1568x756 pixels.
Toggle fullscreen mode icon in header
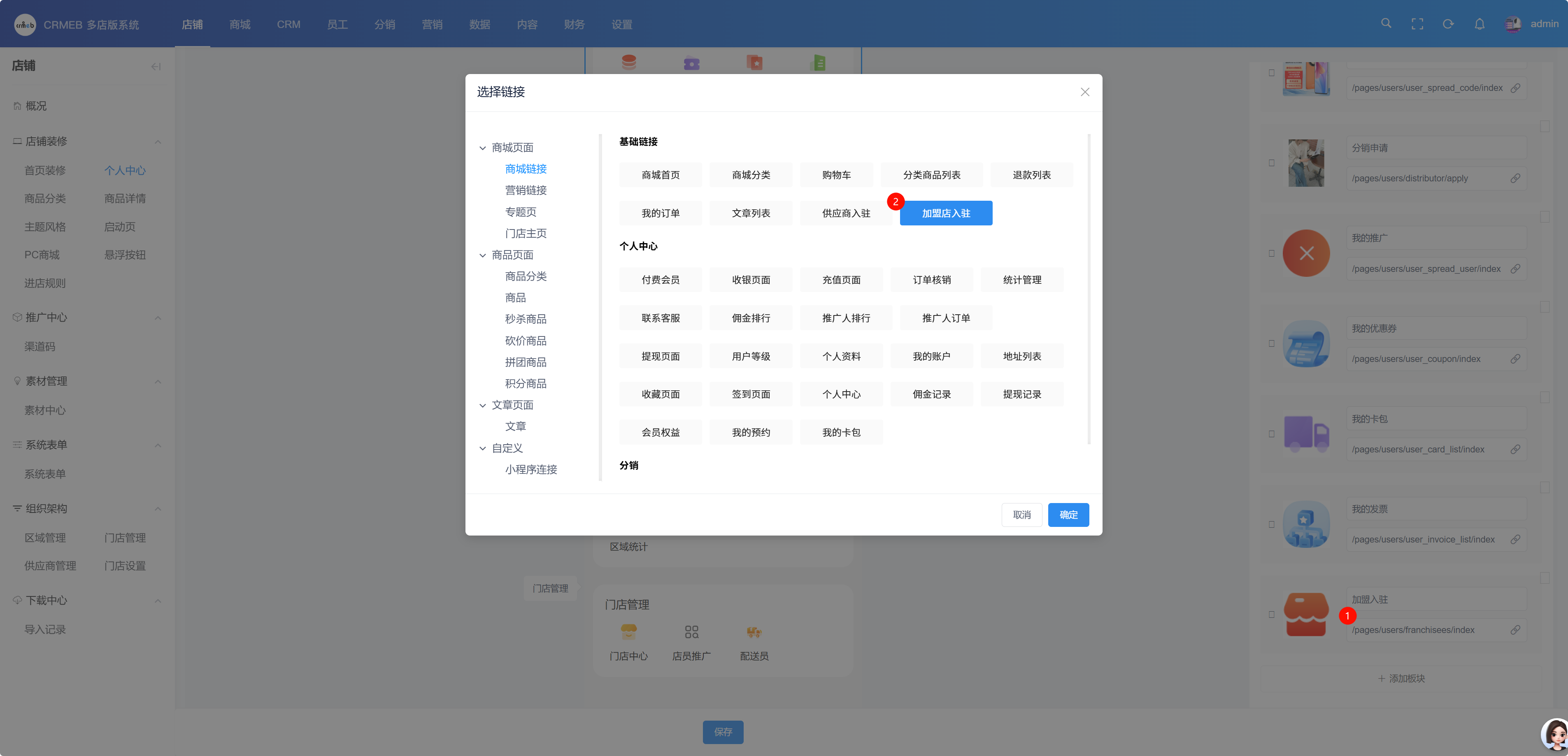pyautogui.click(x=1417, y=24)
